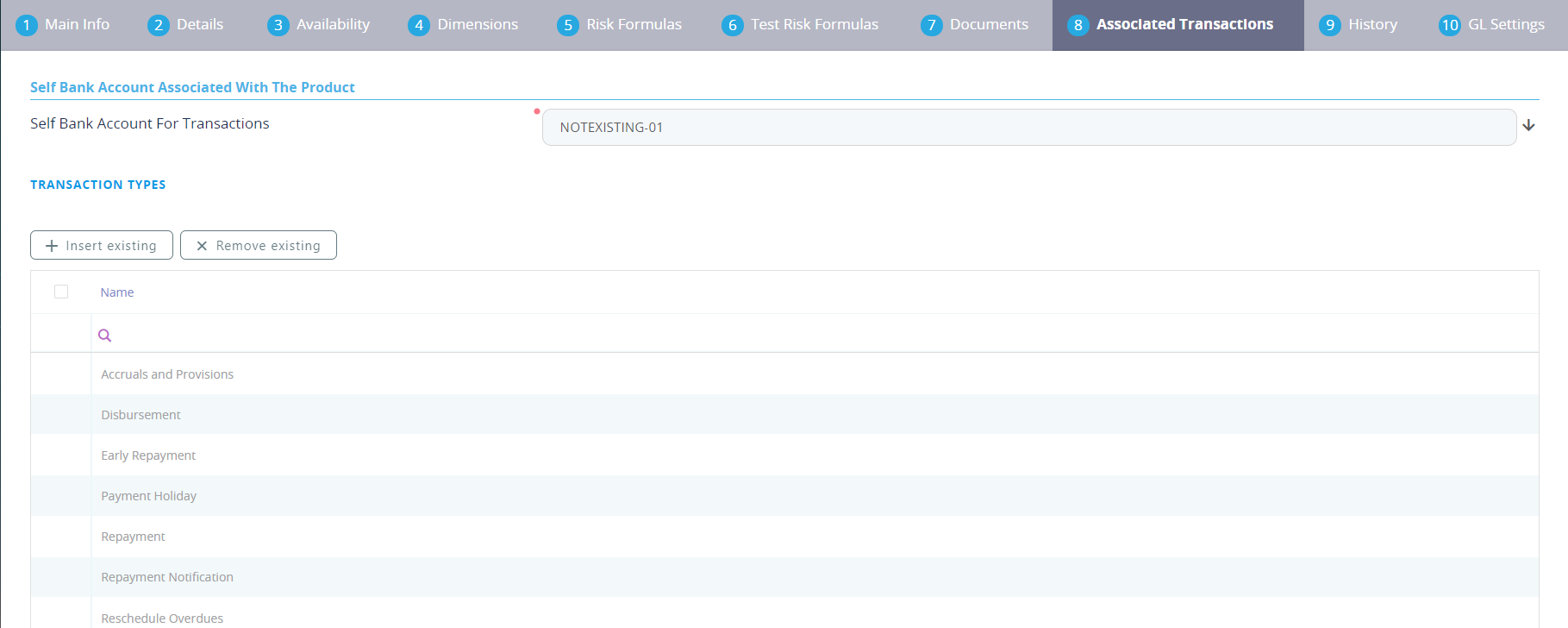Screen dimensions: 1568x628
Task: Click the down arrow beside Self Bank Account
Action: (x=1528, y=126)
